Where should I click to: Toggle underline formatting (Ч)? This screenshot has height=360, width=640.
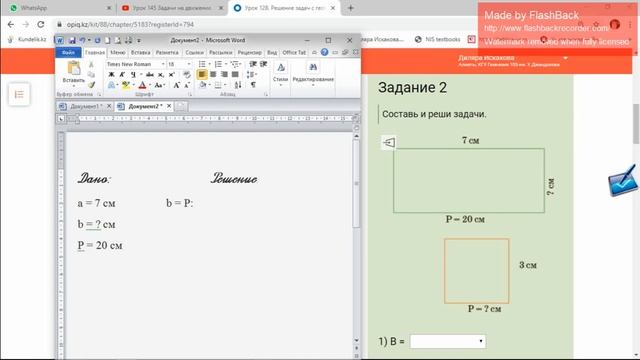pyautogui.click(x=133, y=75)
